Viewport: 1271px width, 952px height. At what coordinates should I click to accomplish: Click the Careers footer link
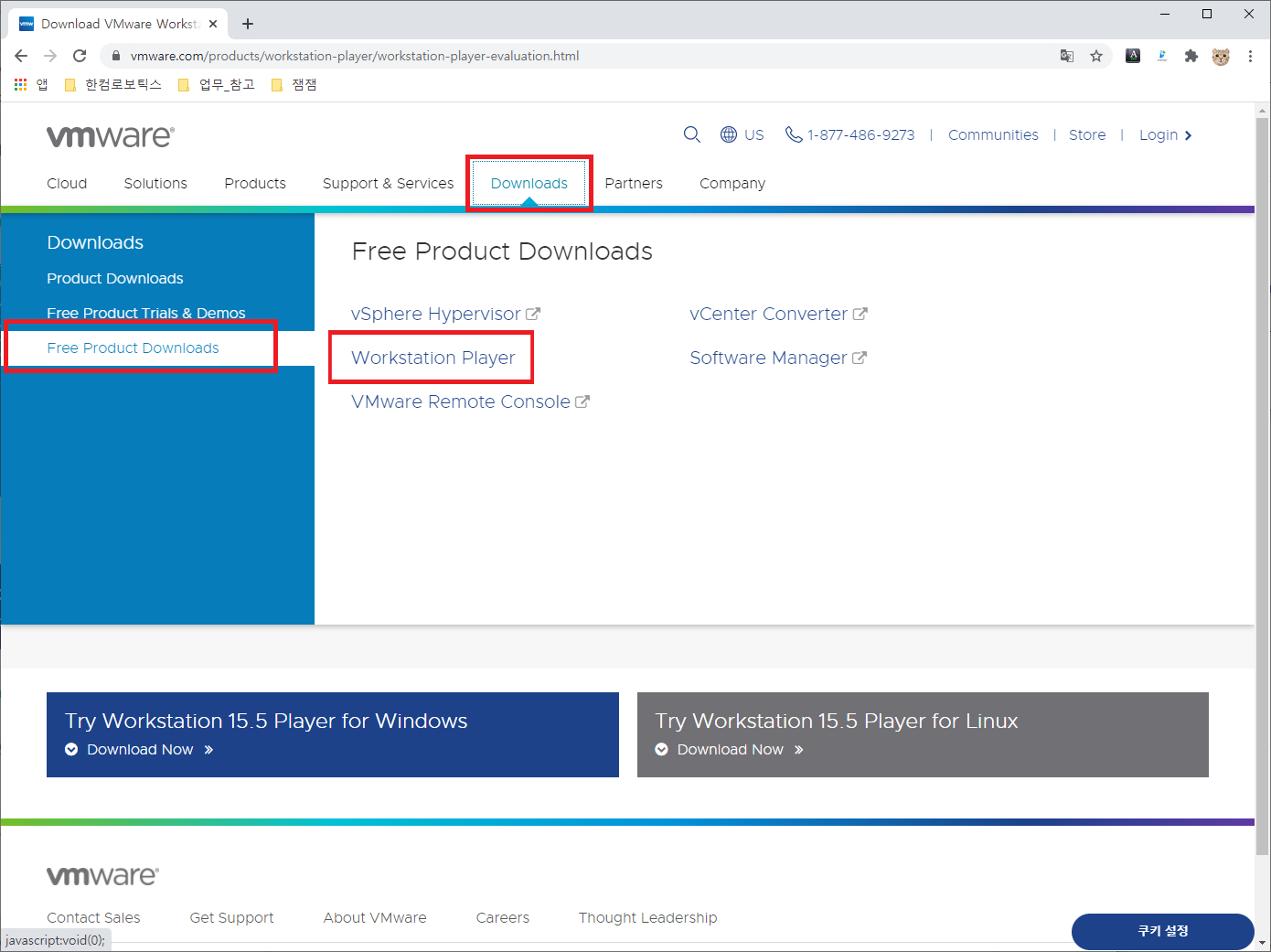pyautogui.click(x=503, y=917)
